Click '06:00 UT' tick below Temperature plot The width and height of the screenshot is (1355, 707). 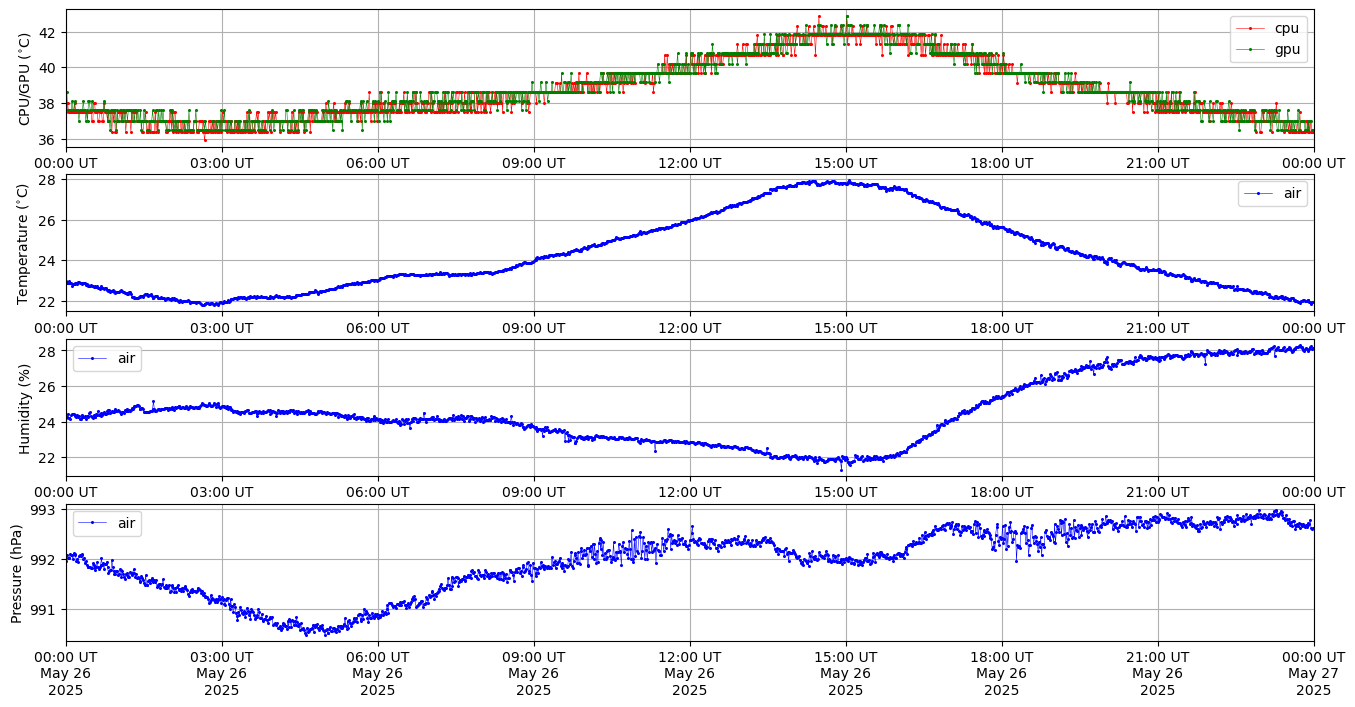pyautogui.click(x=378, y=328)
